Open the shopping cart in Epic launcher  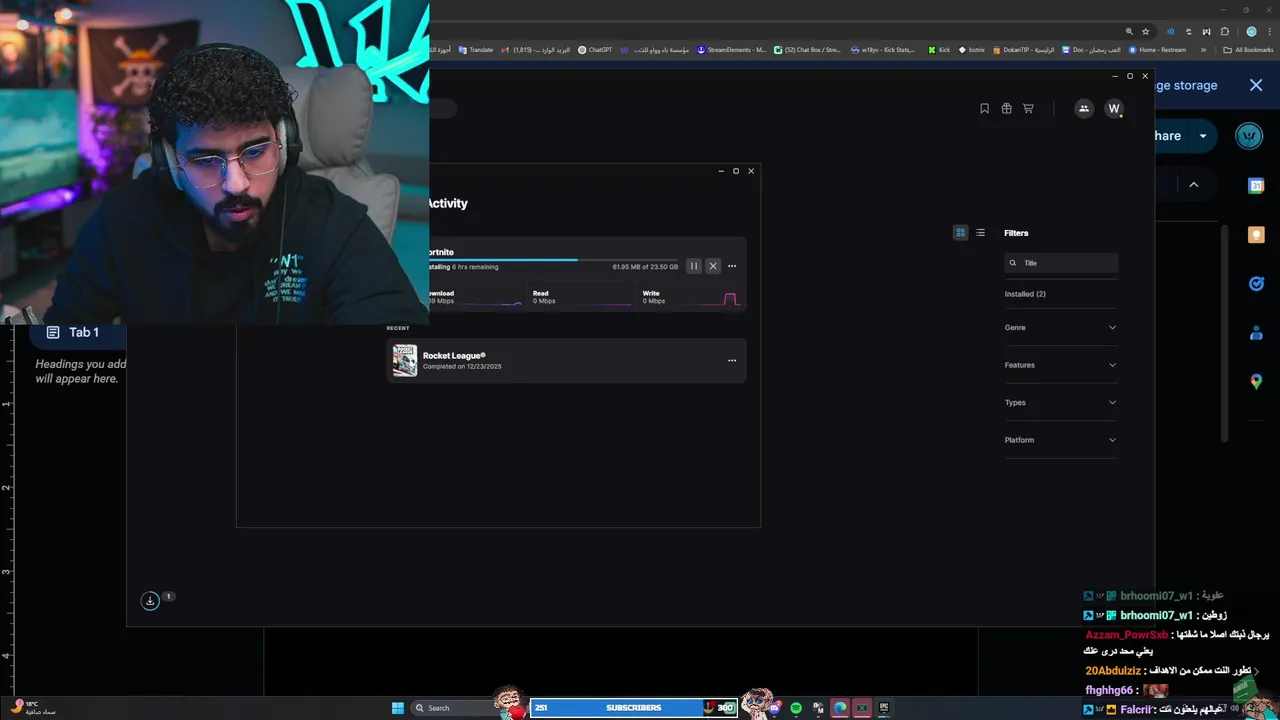point(1028,108)
